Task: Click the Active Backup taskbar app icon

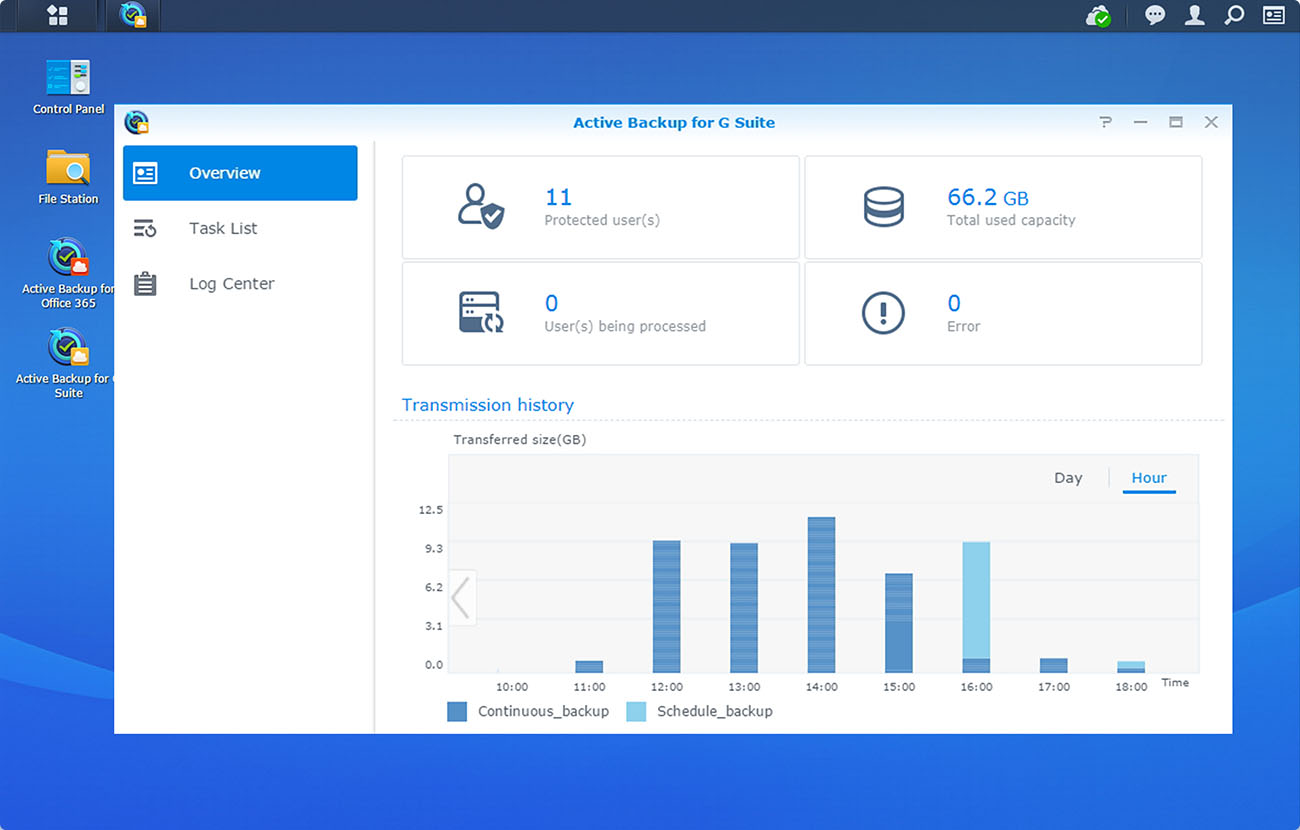Action: pyautogui.click(x=133, y=15)
